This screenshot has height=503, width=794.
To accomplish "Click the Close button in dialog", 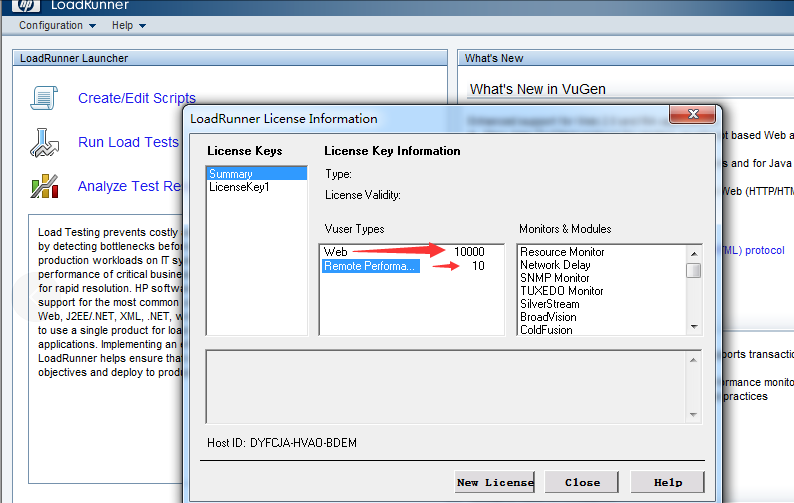I will click(582, 482).
